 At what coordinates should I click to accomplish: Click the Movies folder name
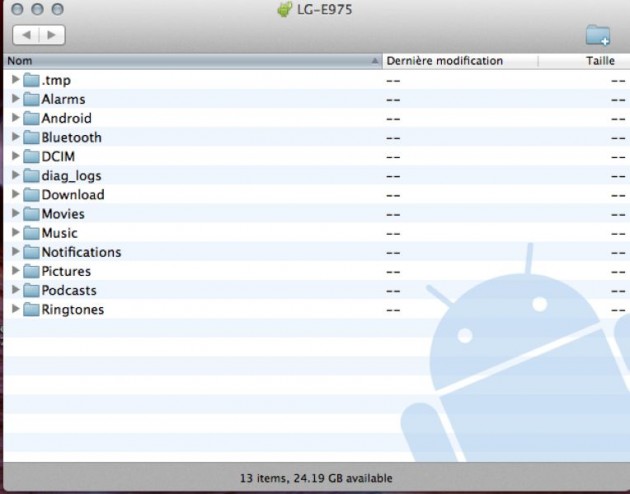[x=63, y=214]
